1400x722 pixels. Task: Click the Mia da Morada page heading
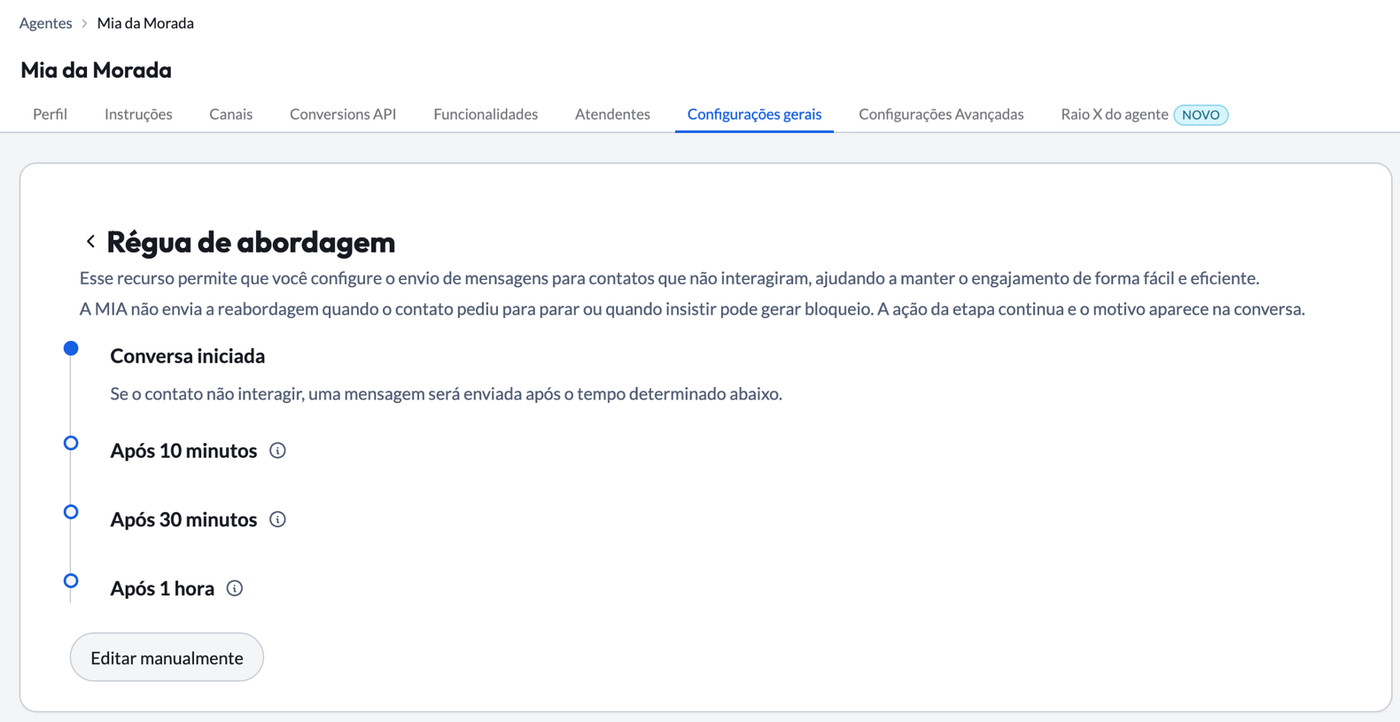coord(96,70)
